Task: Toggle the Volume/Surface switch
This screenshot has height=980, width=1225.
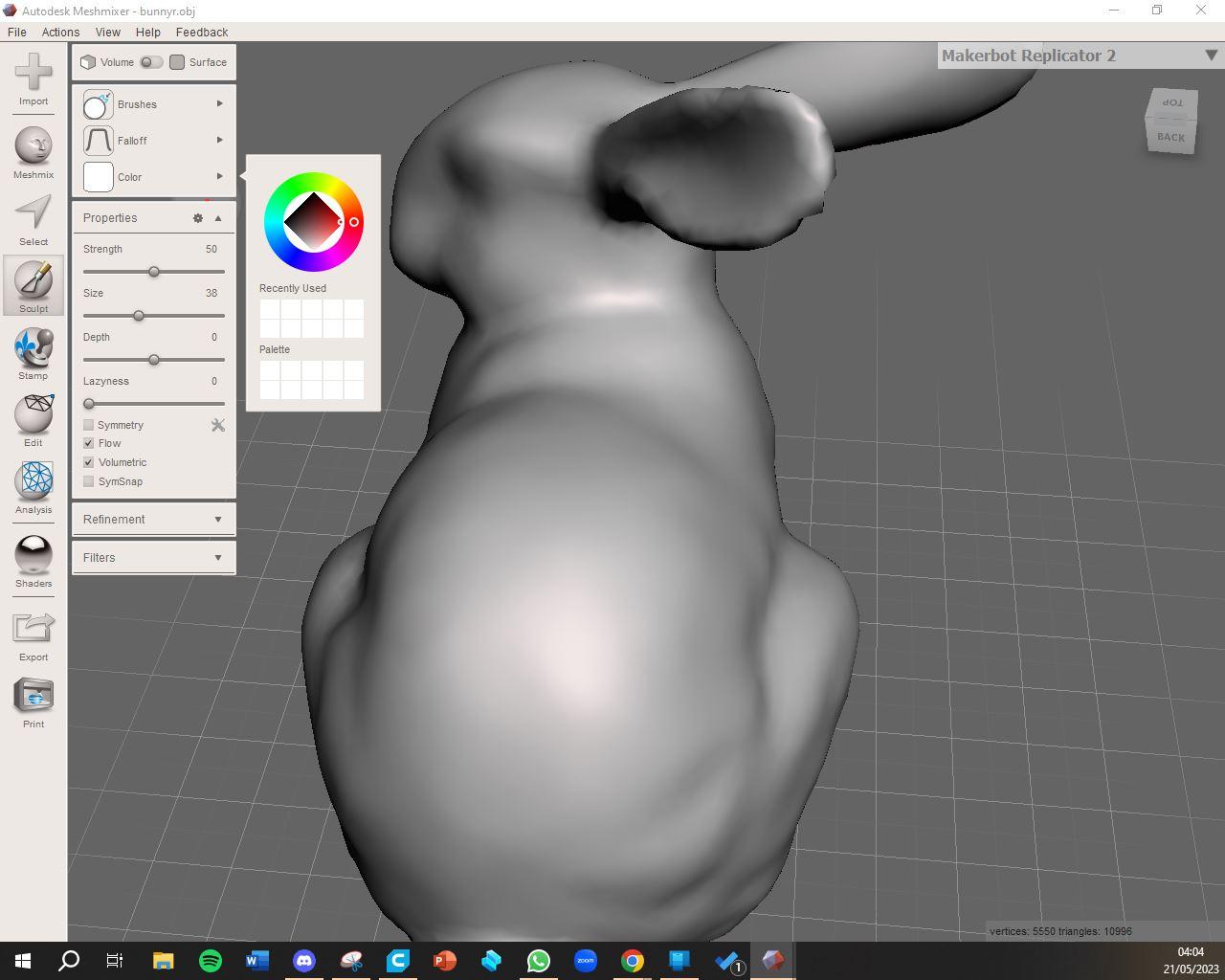Action: [151, 62]
